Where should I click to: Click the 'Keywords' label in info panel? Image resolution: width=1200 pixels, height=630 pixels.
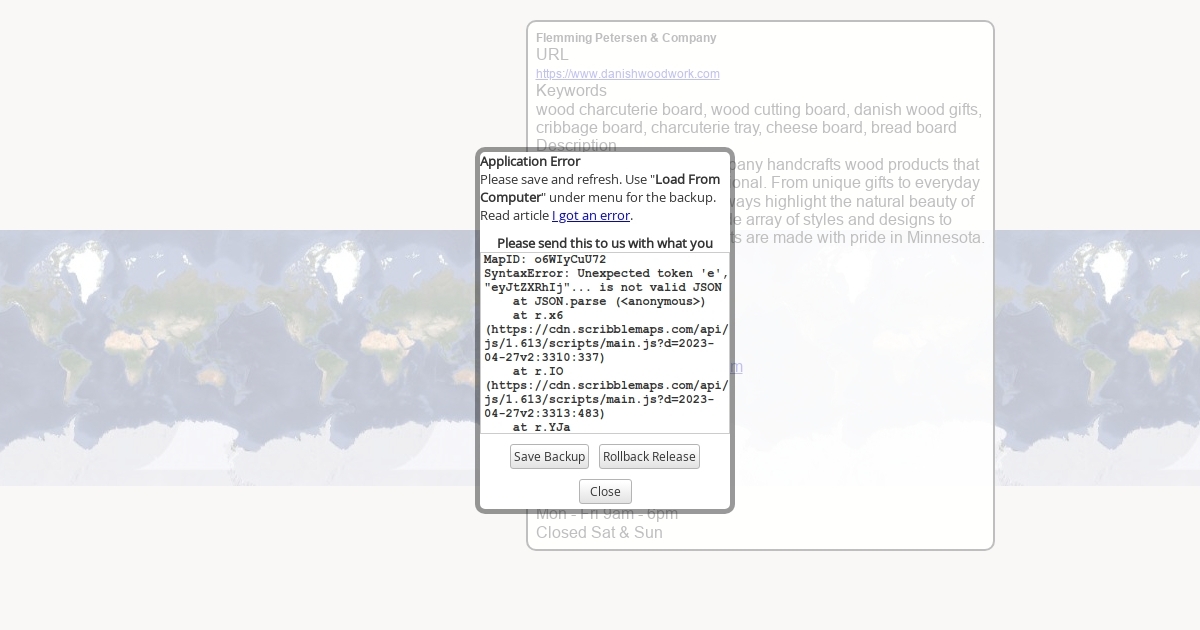point(571,91)
